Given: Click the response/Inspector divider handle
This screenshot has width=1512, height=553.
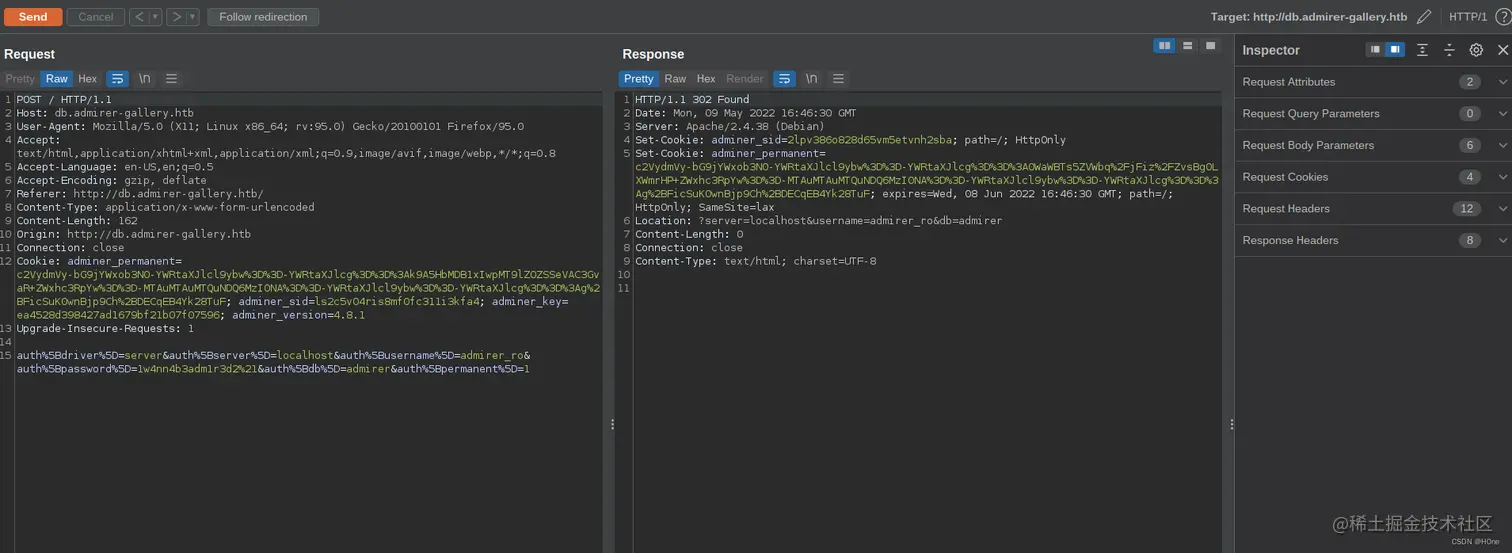Looking at the screenshot, I should (x=1231, y=424).
